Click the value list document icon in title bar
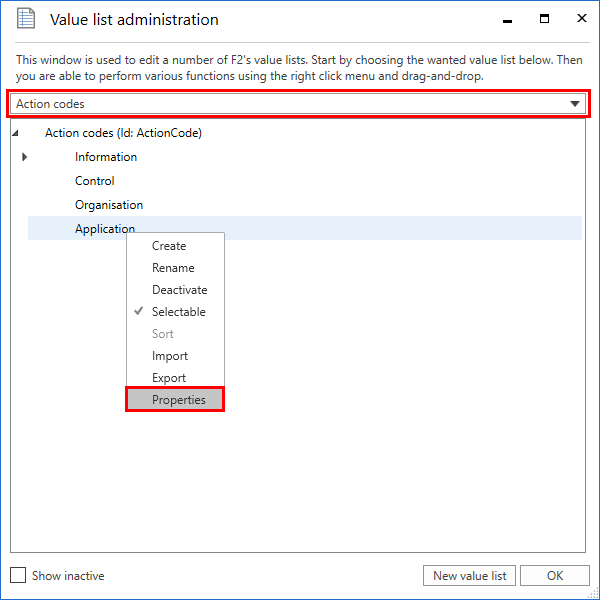Screen dimensions: 600x600 tap(26, 20)
